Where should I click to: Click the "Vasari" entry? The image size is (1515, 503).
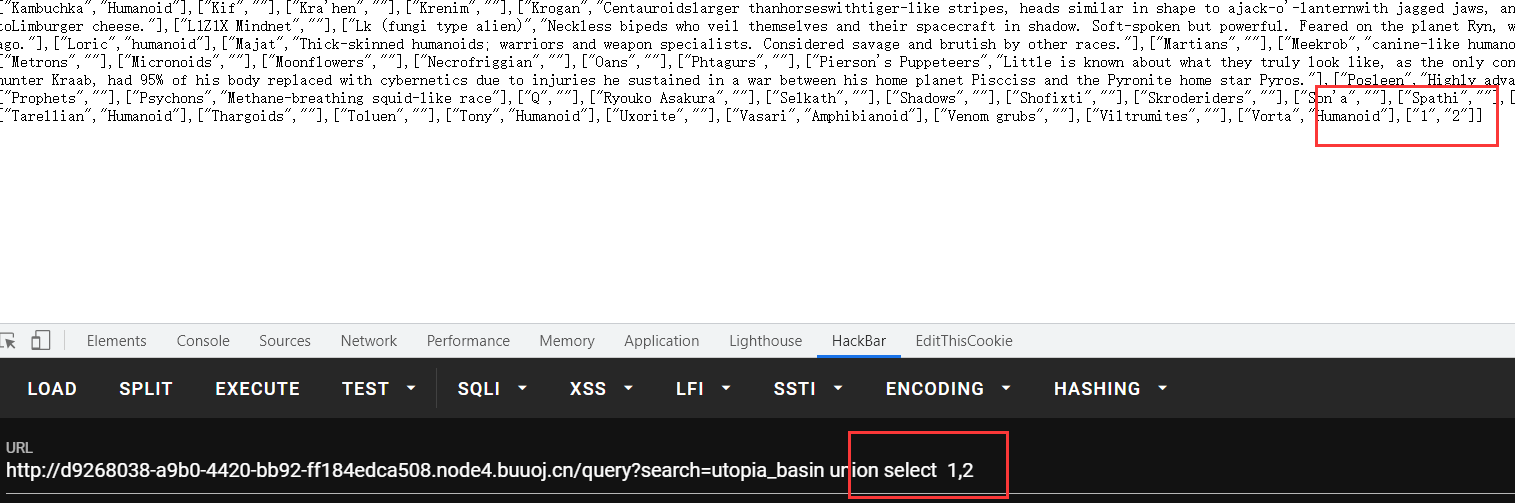coord(765,116)
